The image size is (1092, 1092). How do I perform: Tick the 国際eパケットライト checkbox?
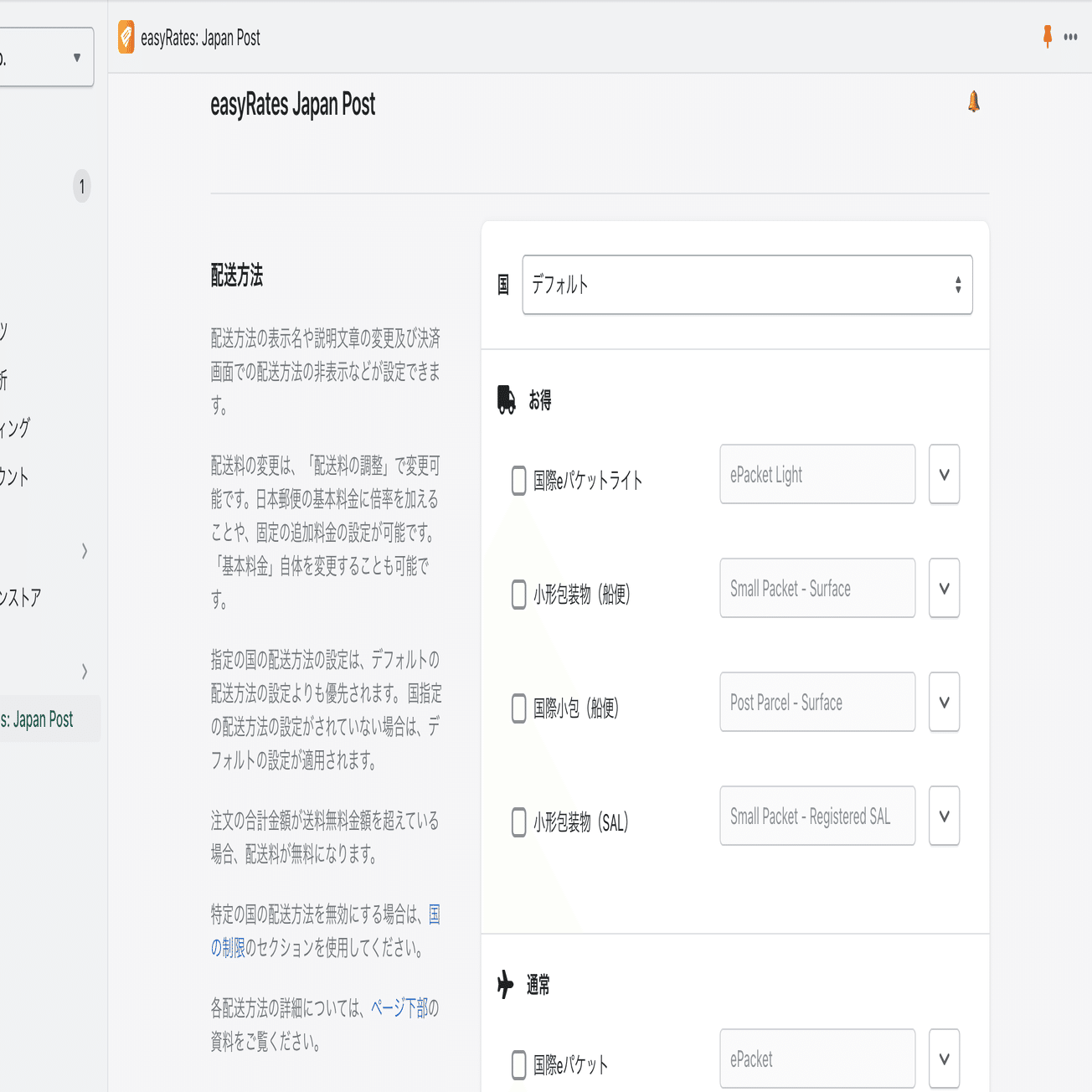click(519, 481)
